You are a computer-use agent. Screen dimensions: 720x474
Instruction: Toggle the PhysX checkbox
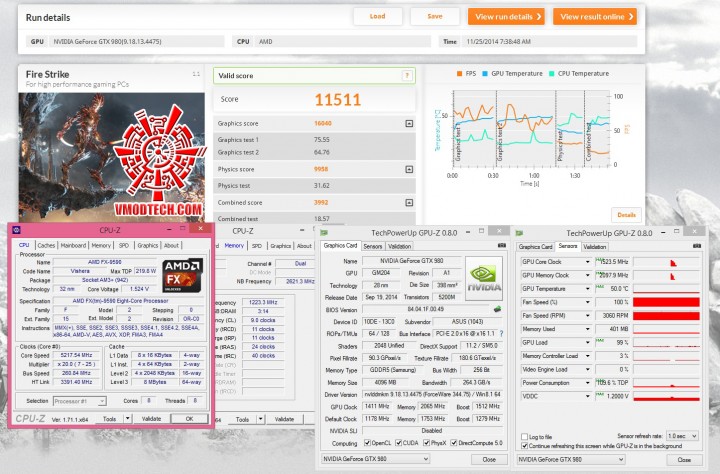(x=427, y=443)
